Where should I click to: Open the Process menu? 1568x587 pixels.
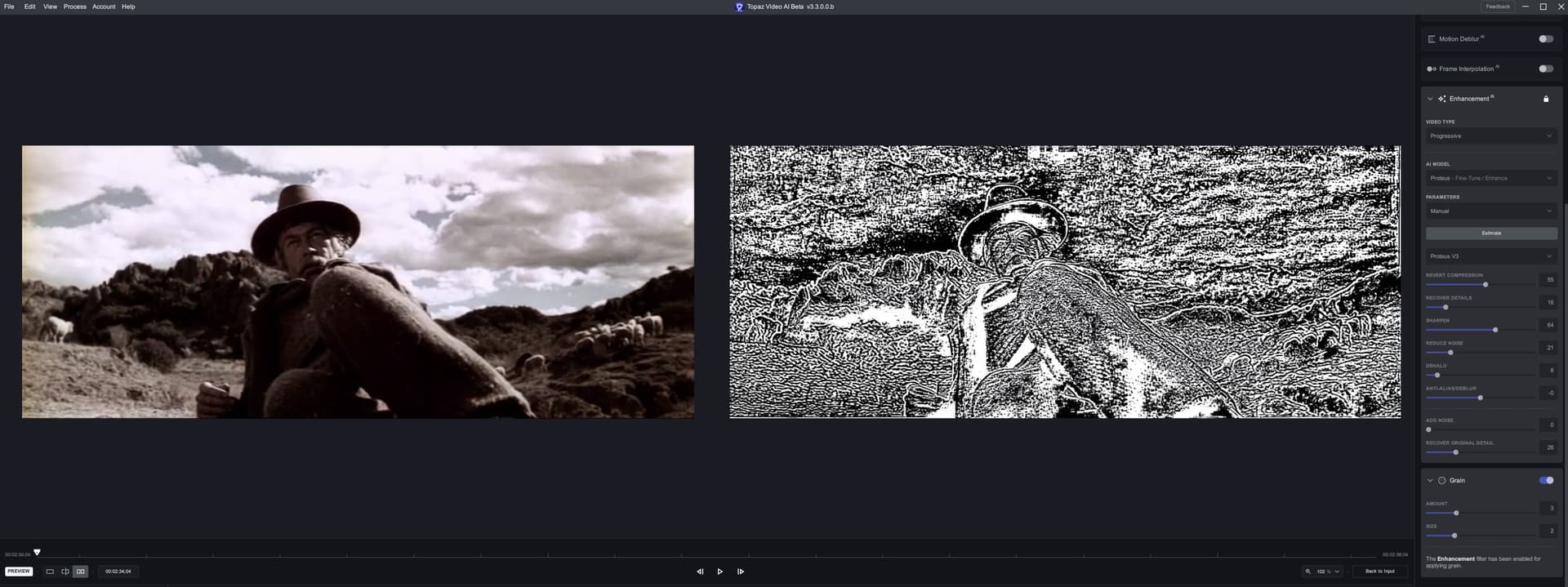pyautogui.click(x=74, y=7)
